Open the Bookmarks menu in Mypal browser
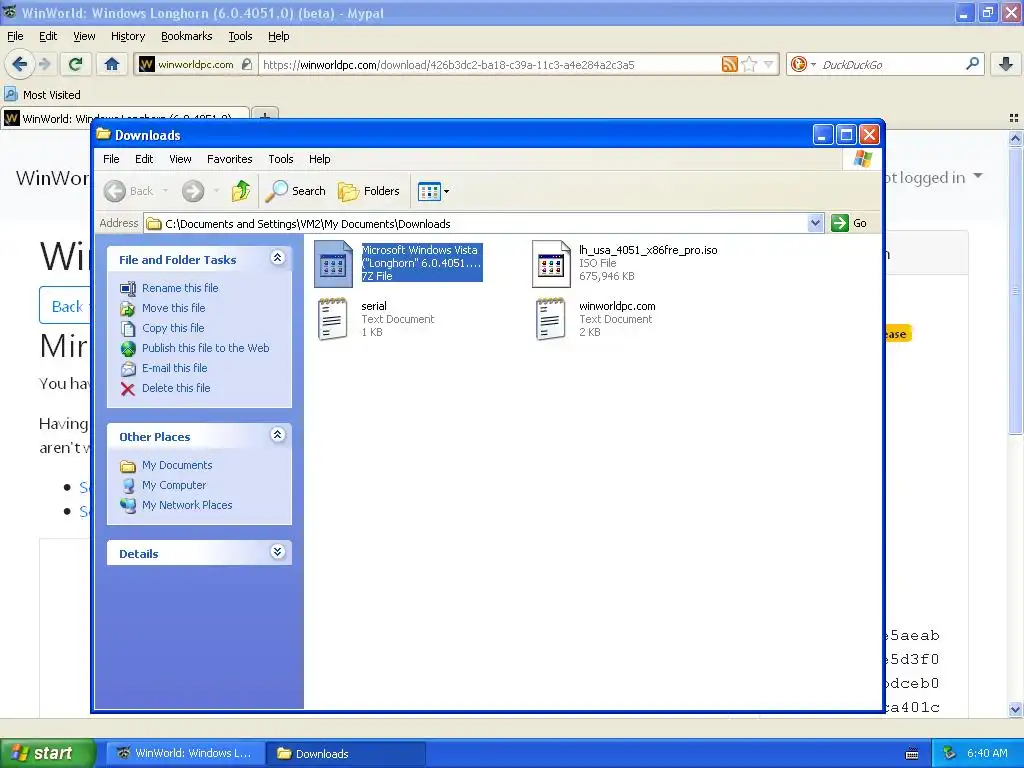This screenshot has width=1024, height=768. [187, 36]
